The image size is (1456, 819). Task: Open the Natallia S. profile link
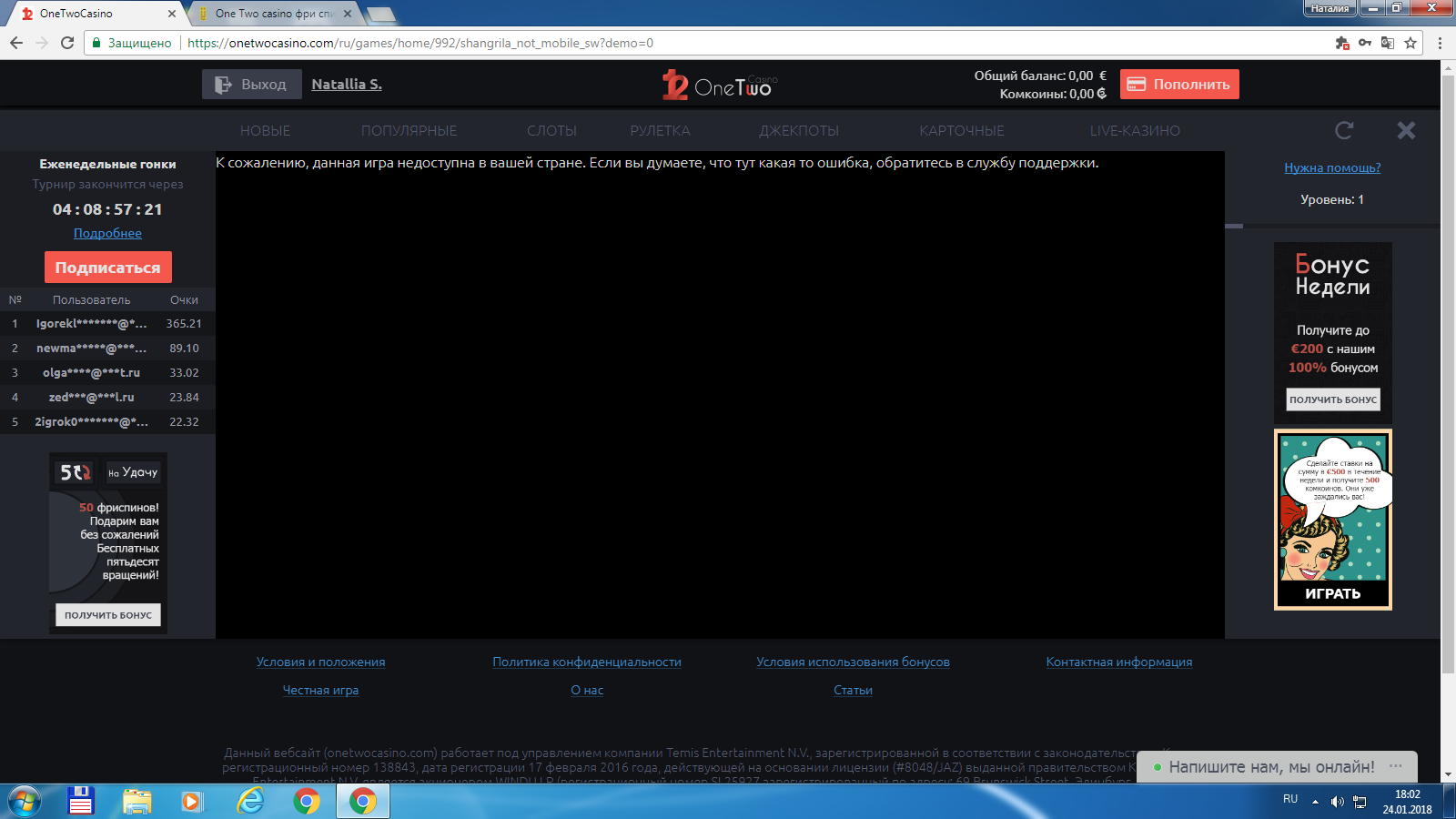(347, 85)
